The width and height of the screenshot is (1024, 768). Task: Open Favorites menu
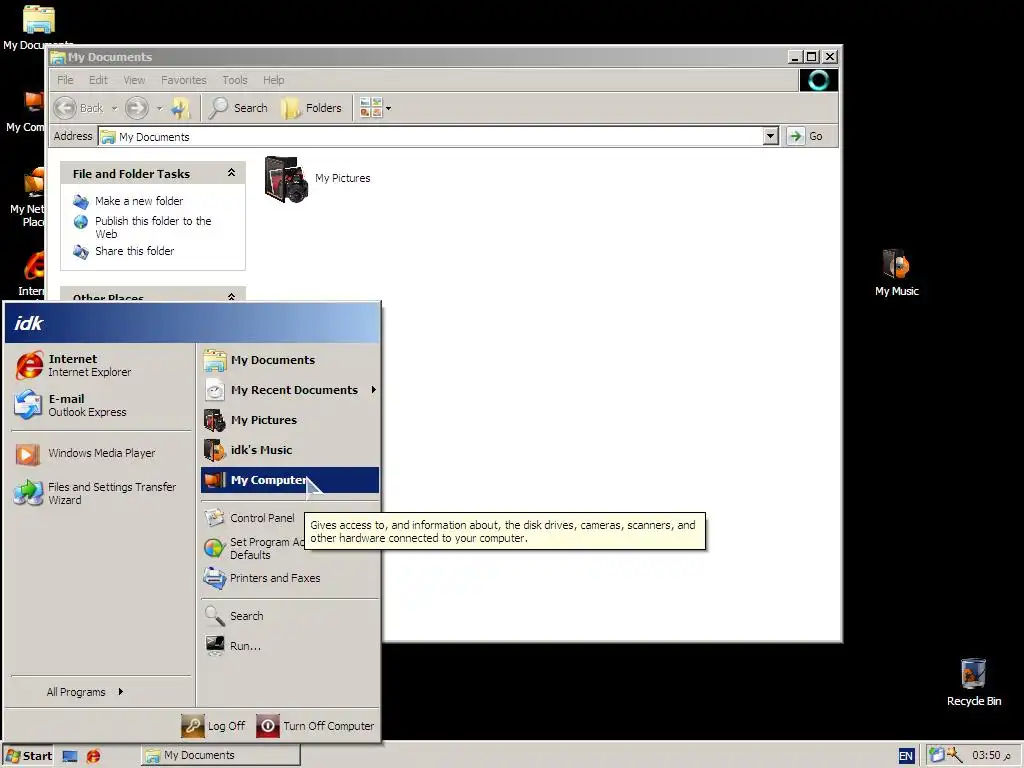click(184, 80)
